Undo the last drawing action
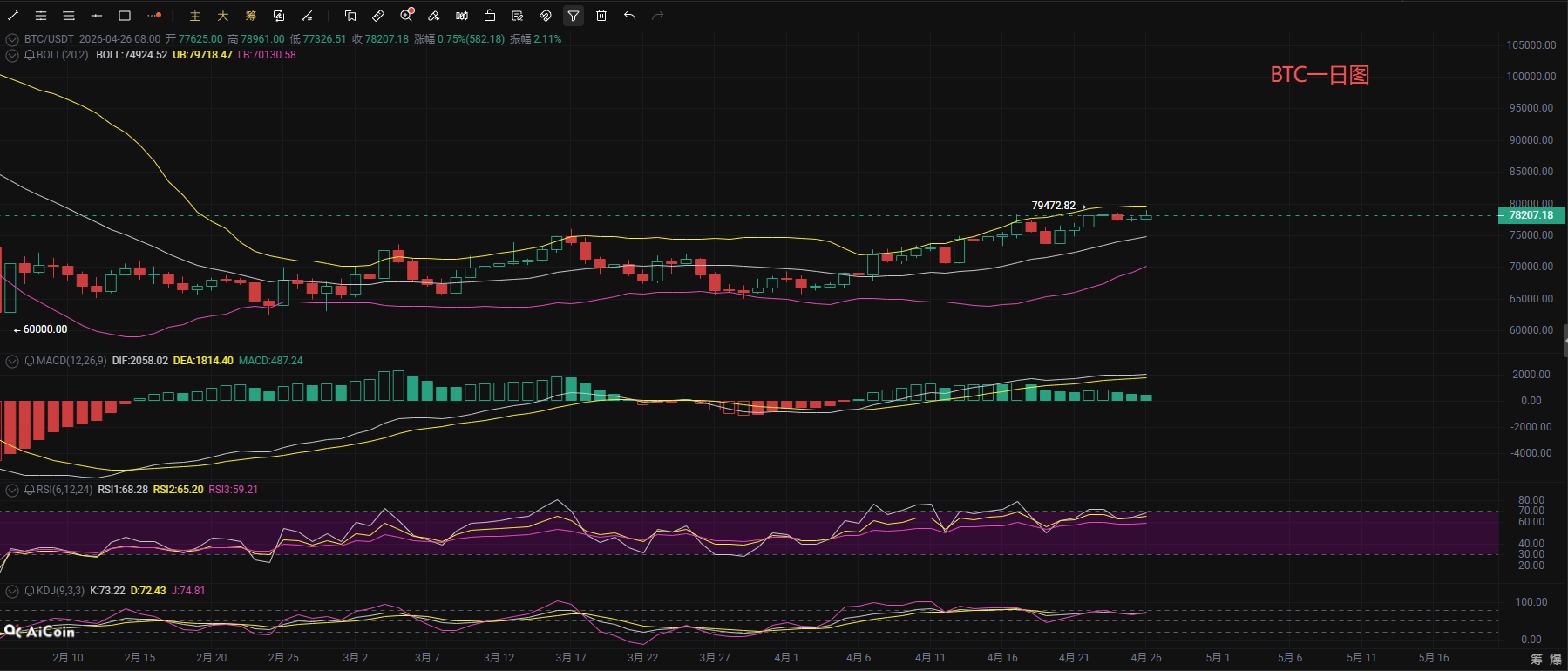 coord(629,16)
